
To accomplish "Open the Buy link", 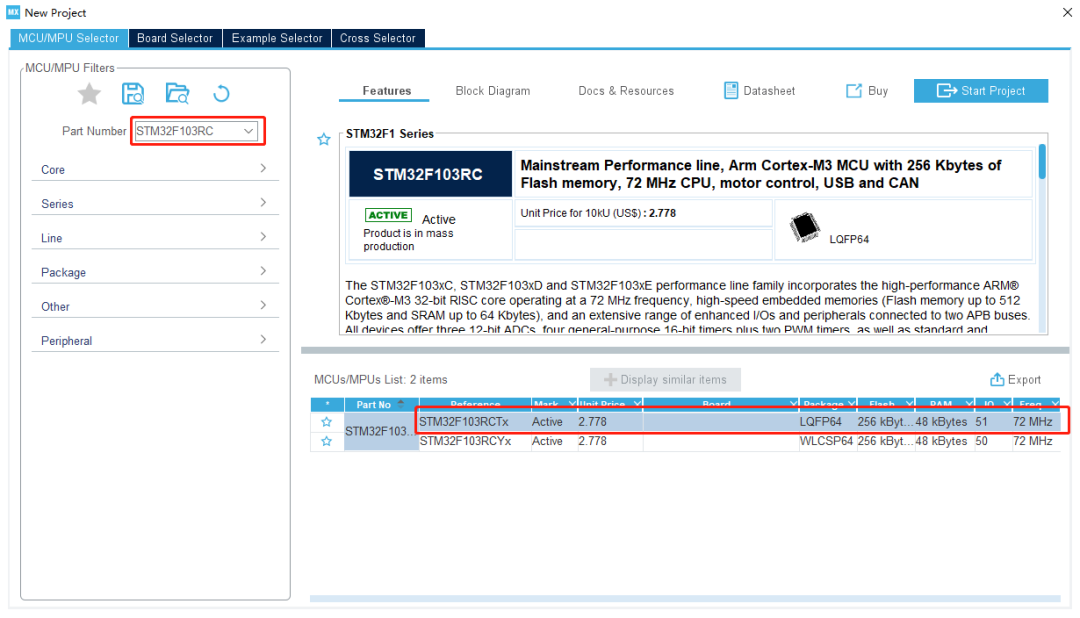I will pyautogui.click(x=866, y=91).
